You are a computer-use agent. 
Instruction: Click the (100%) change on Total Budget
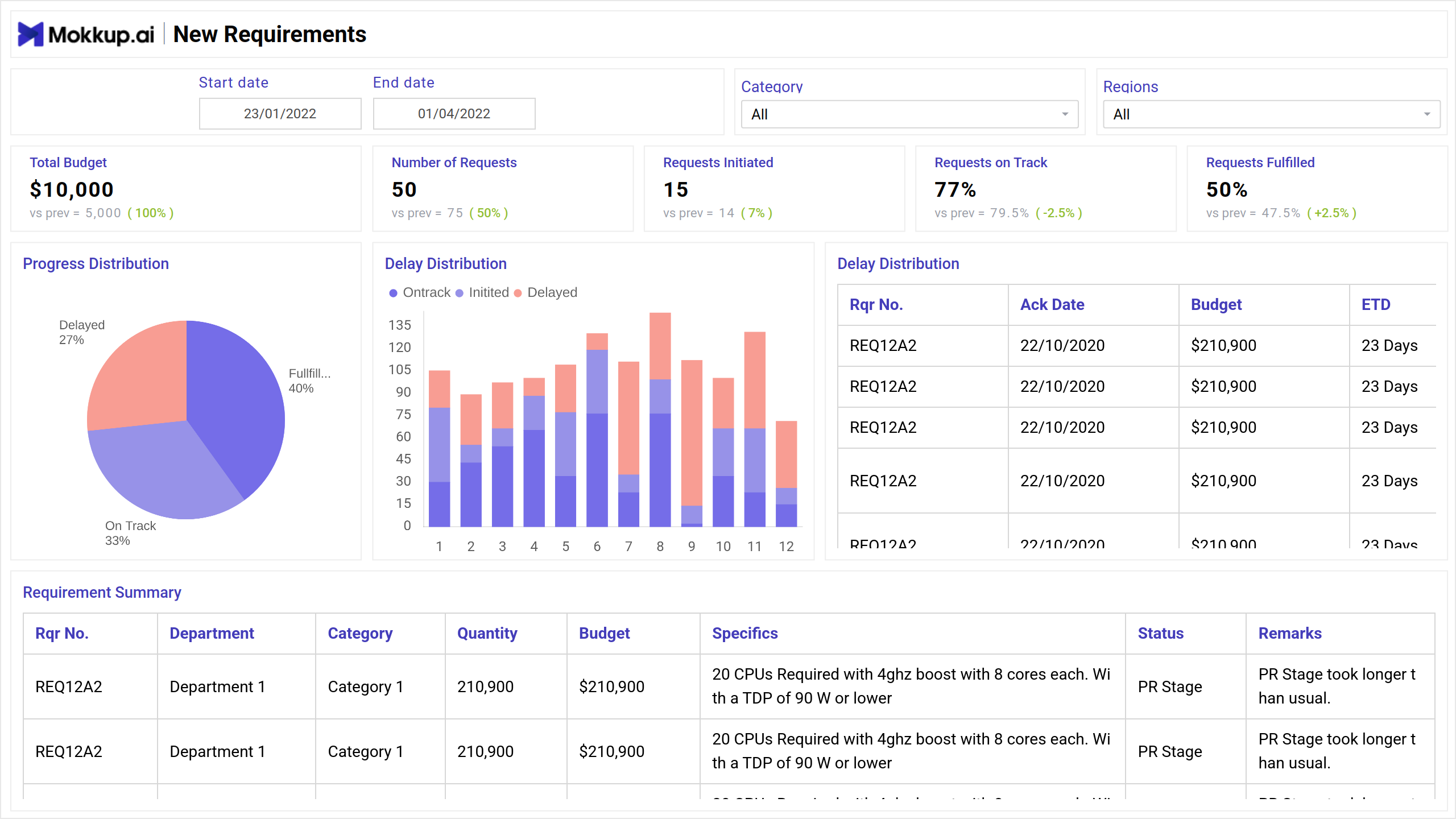(151, 213)
